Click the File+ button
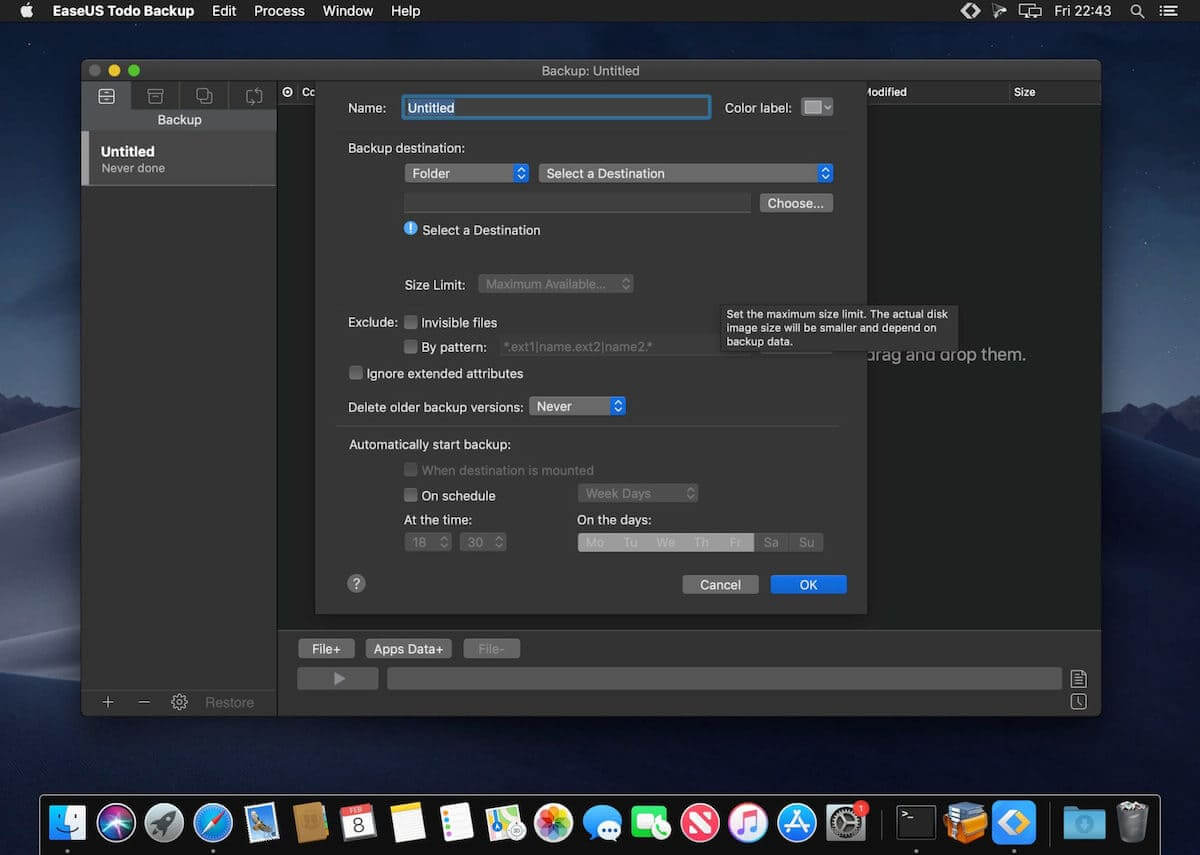 click(x=326, y=649)
